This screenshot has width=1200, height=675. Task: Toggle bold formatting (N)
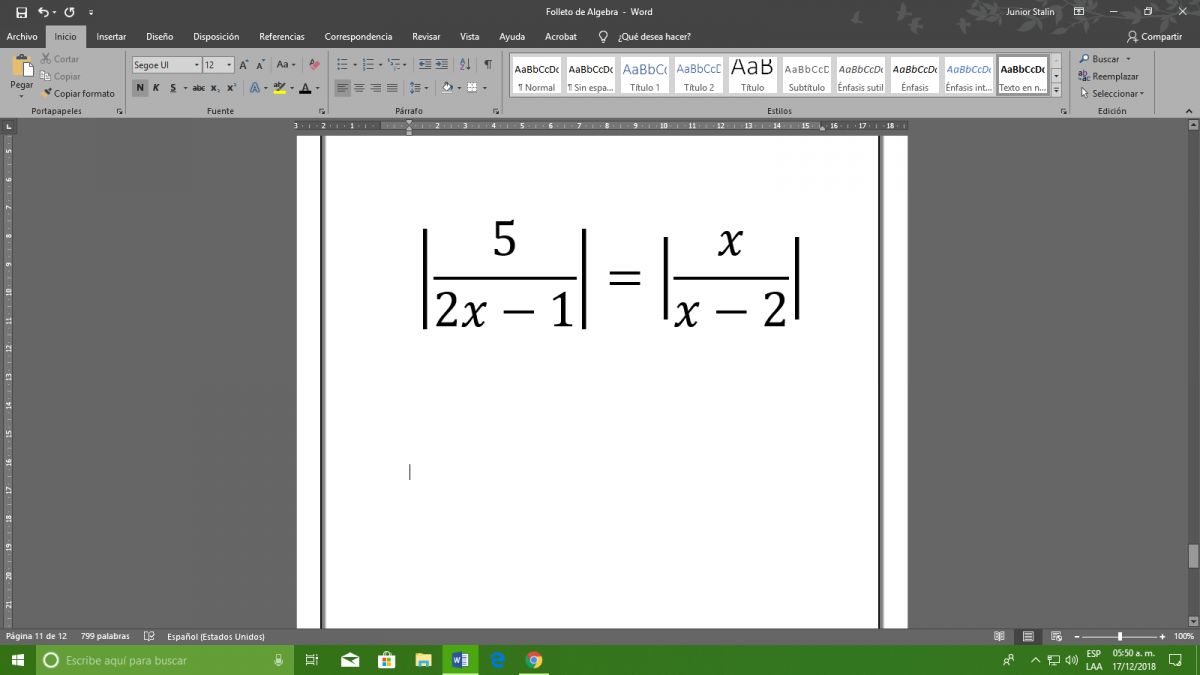[x=140, y=88]
